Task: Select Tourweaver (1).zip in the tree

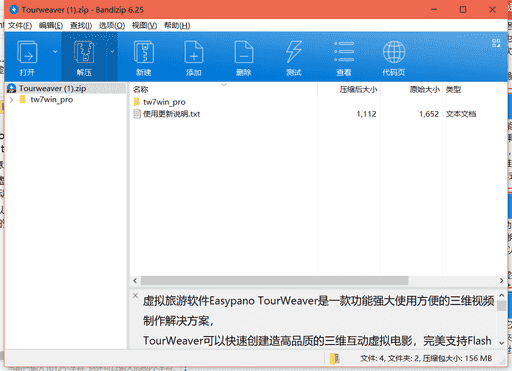Action: pyautogui.click(x=52, y=88)
